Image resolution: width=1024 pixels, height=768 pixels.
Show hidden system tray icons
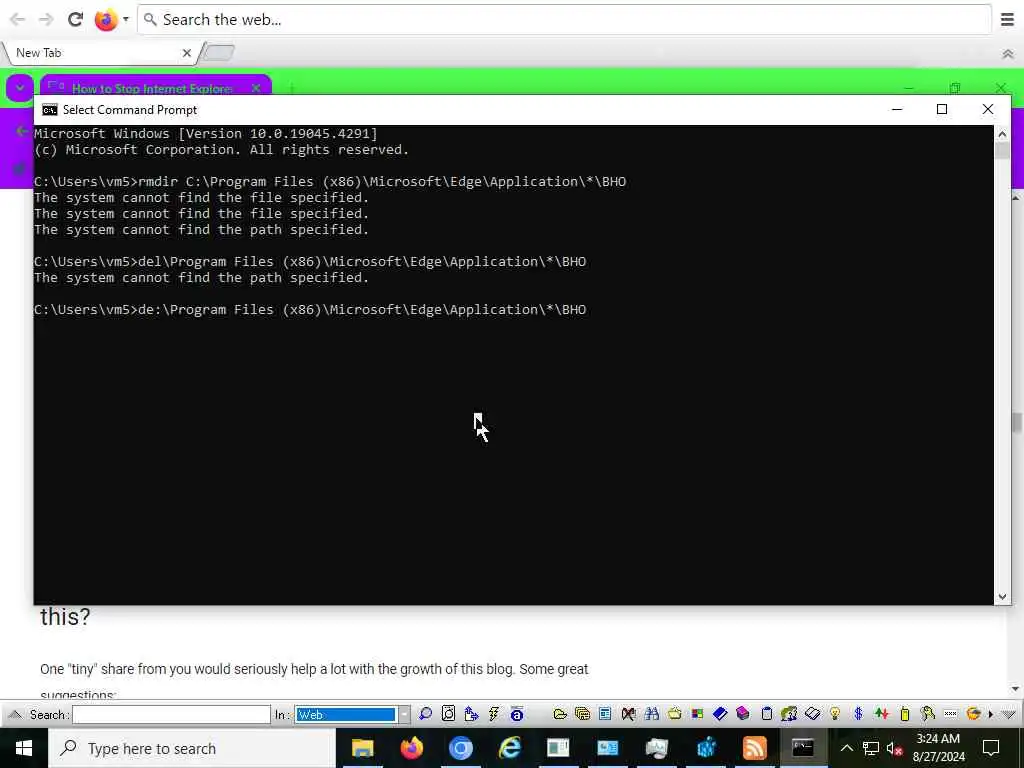pos(846,748)
